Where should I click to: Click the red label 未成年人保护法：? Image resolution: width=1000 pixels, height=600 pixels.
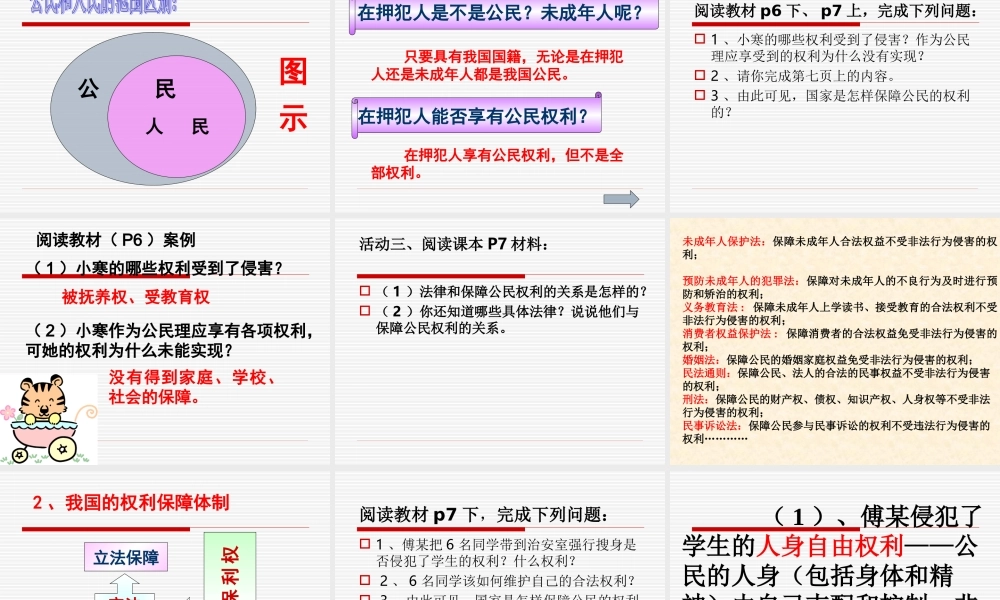[724, 241]
